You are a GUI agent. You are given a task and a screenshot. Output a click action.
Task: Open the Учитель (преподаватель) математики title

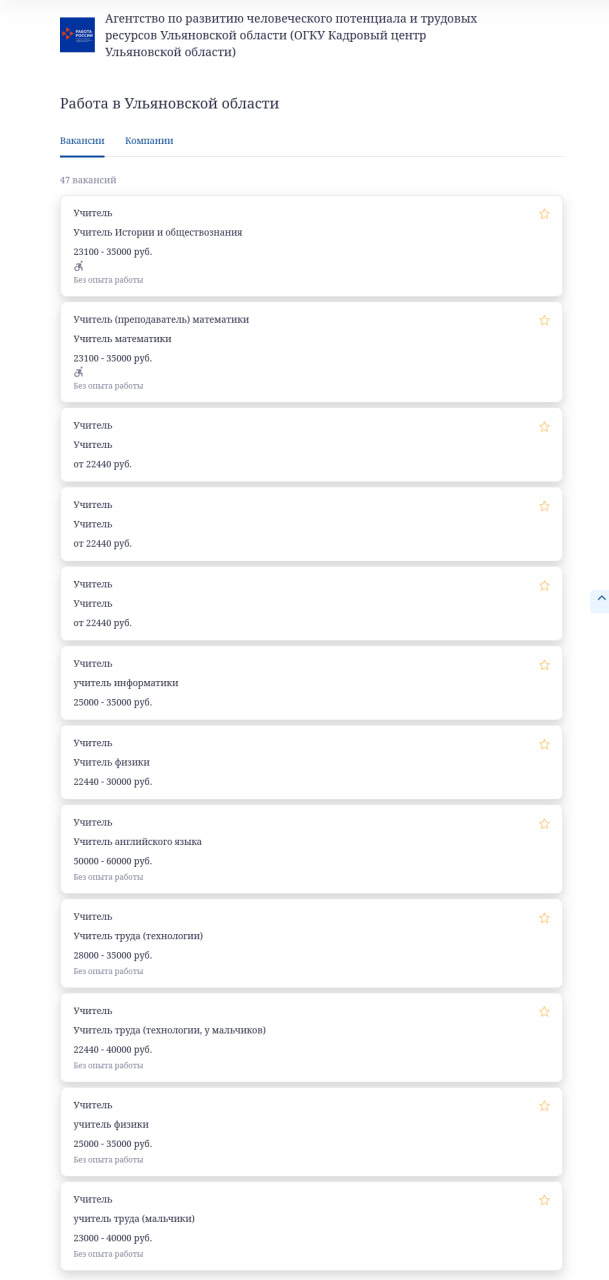(161, 319)
